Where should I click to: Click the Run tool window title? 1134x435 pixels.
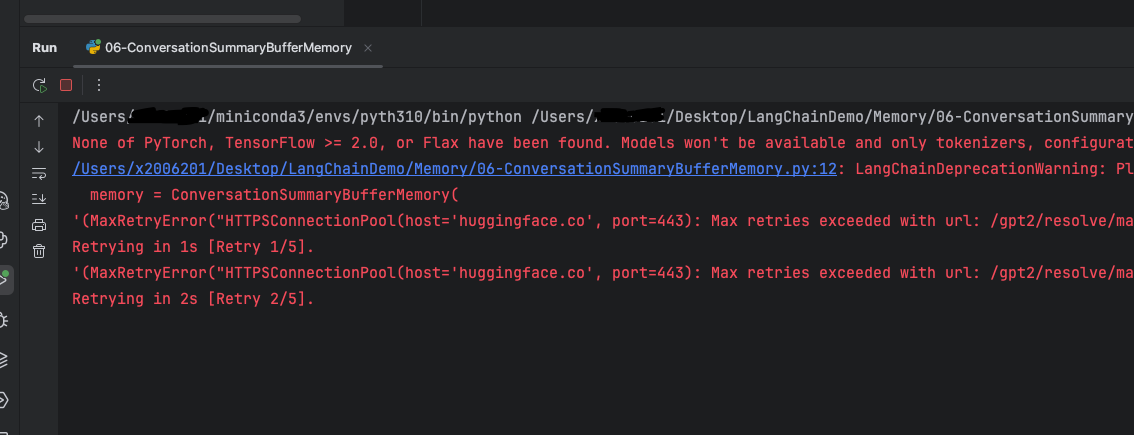click(x=44, y=48)
